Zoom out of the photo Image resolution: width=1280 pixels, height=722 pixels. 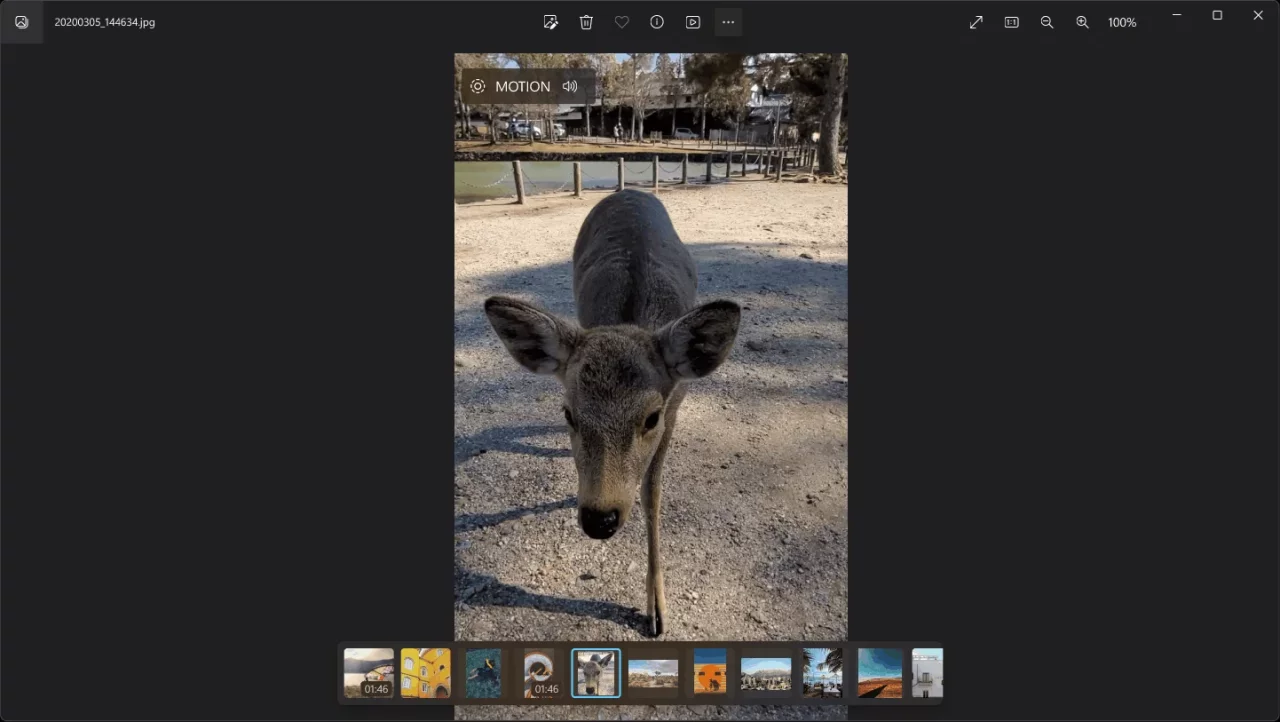[1047, 22]
